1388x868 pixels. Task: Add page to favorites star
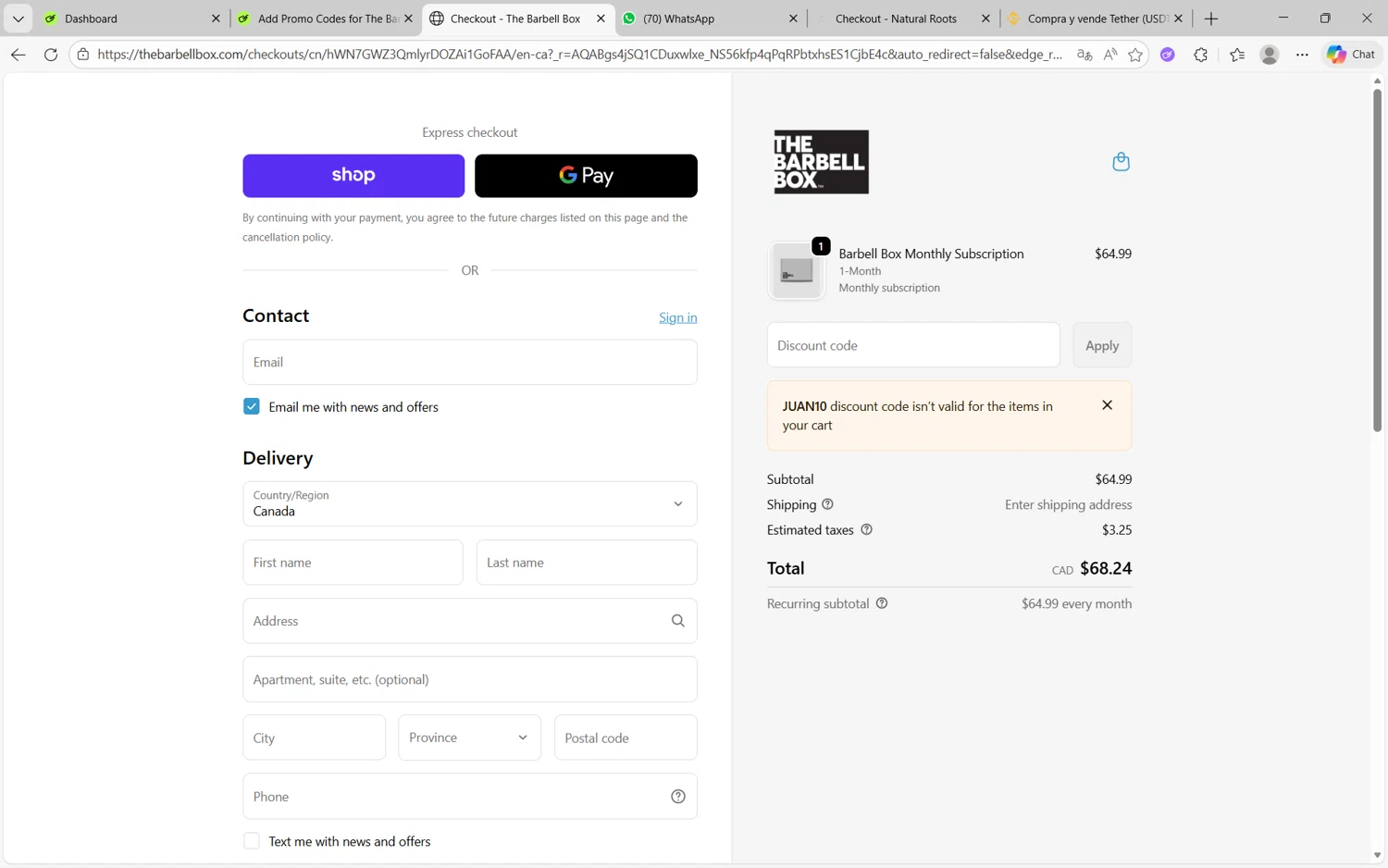1135,55
